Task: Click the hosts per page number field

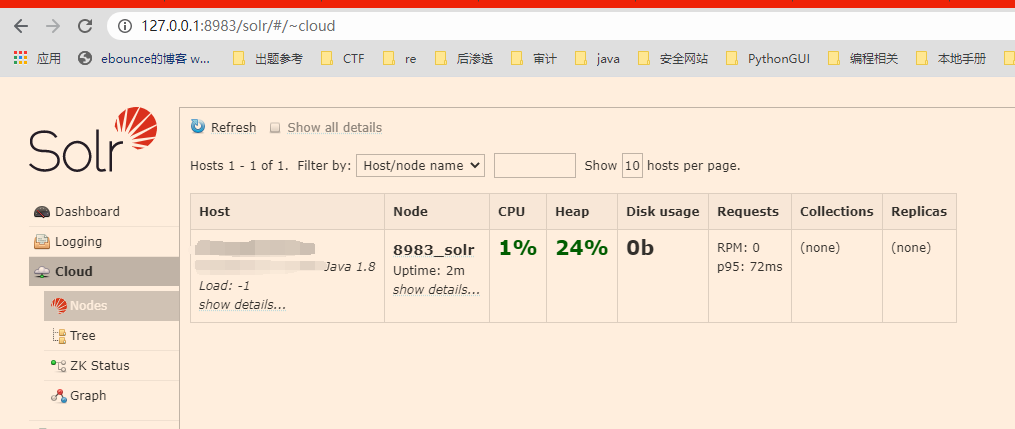Action: pyautogui.click(x=632, y=166)
